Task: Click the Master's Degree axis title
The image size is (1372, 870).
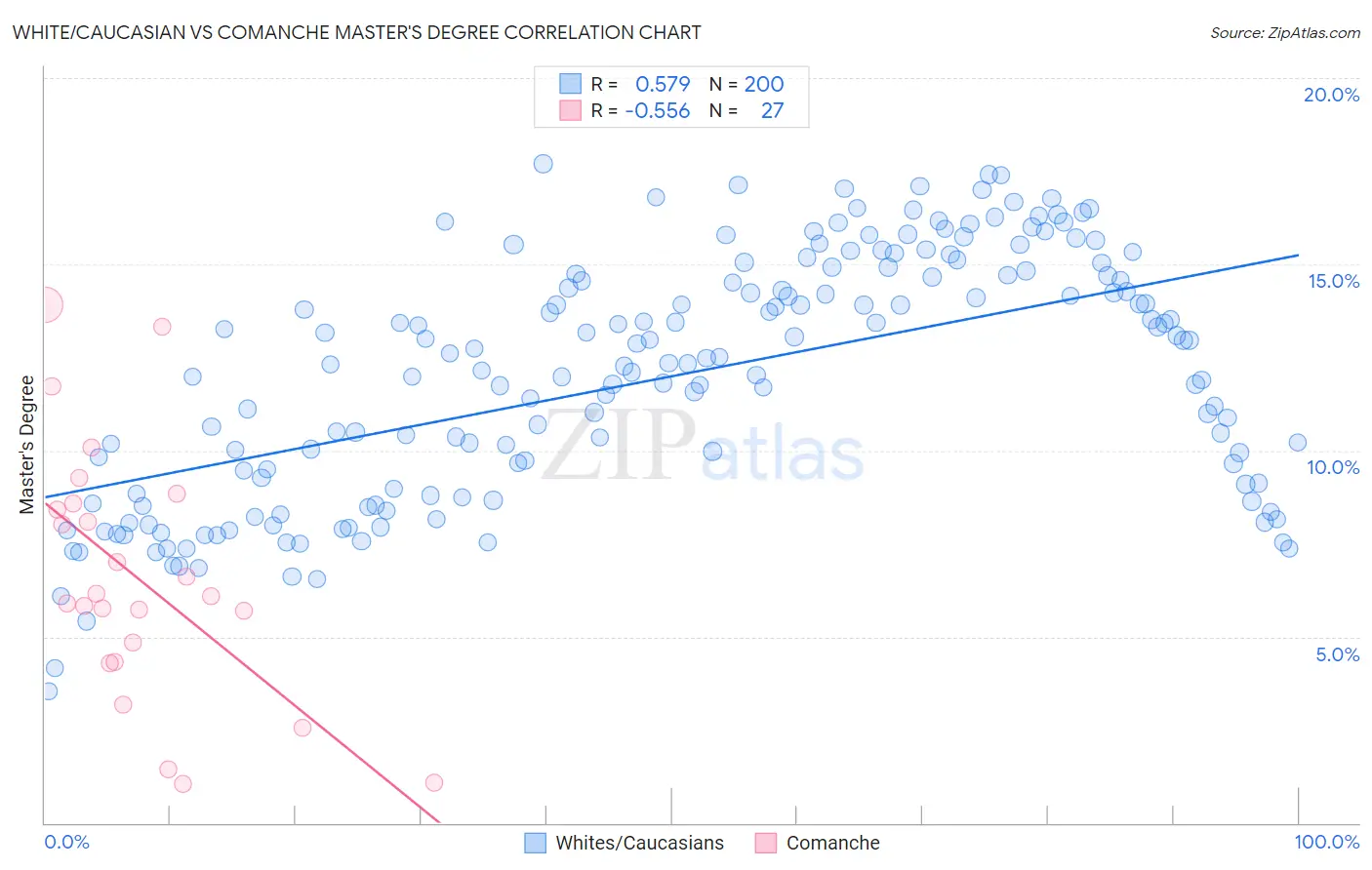Action: [27, 445]
